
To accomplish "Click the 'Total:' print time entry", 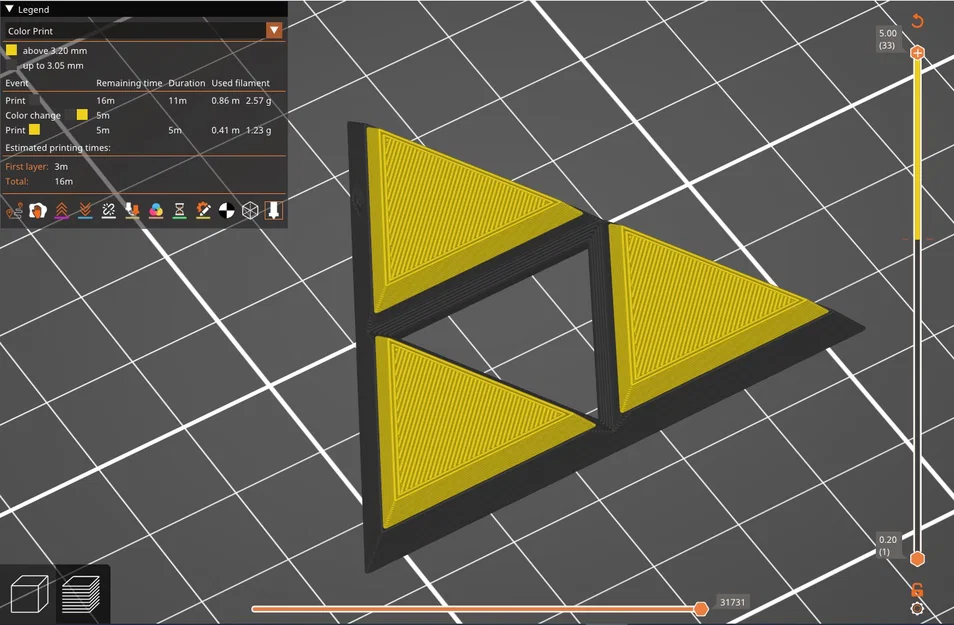I will click(x=39, y=181).
